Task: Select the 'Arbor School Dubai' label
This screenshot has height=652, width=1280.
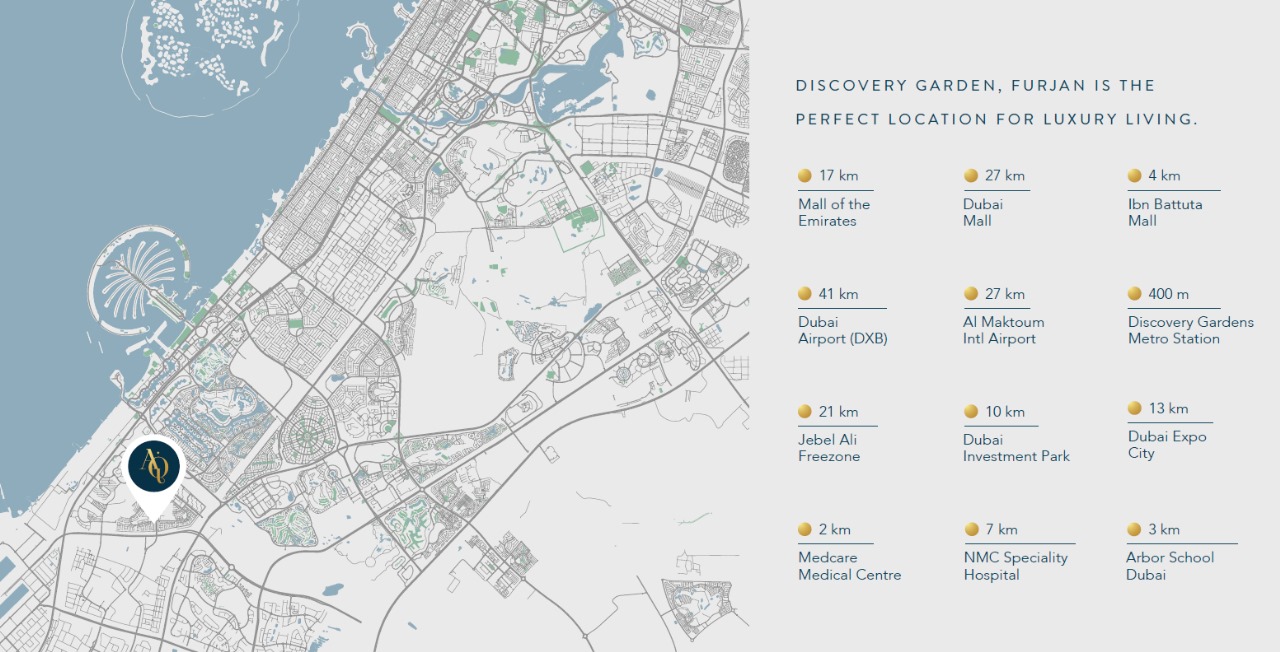Action: 1170,566
